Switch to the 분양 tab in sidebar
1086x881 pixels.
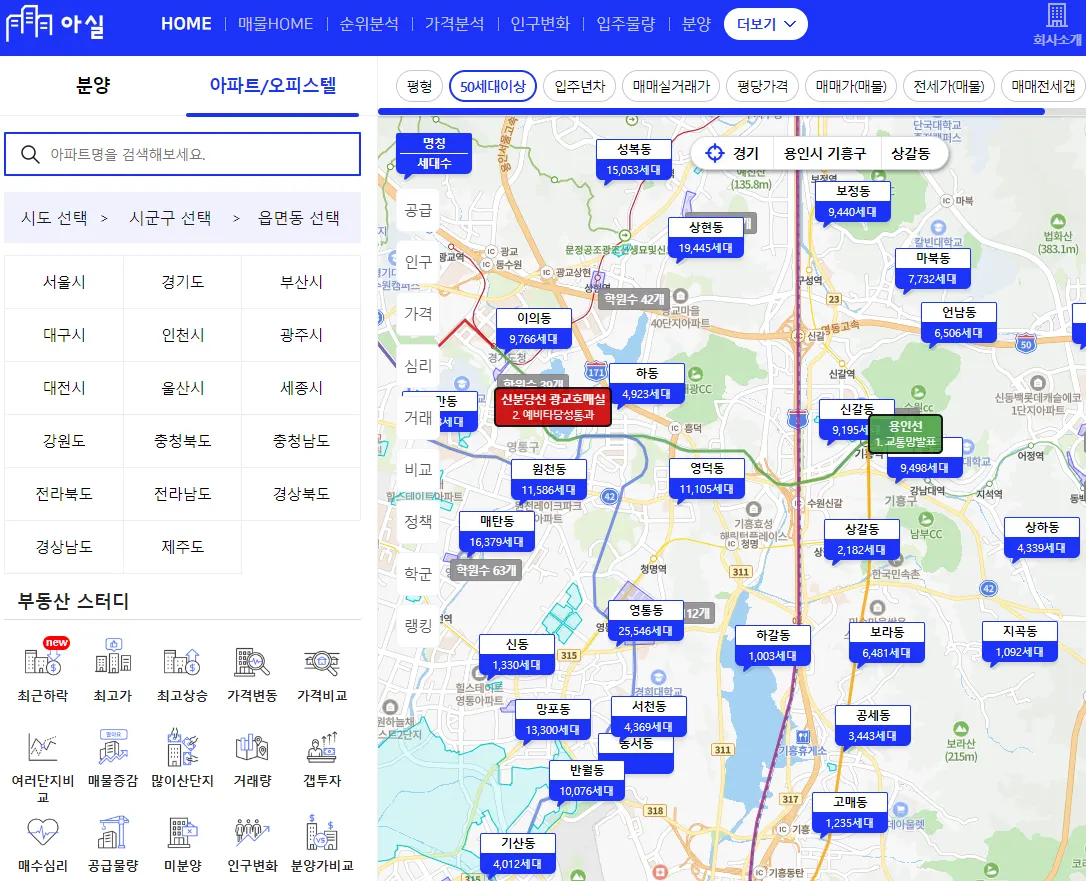click(93, 86)
